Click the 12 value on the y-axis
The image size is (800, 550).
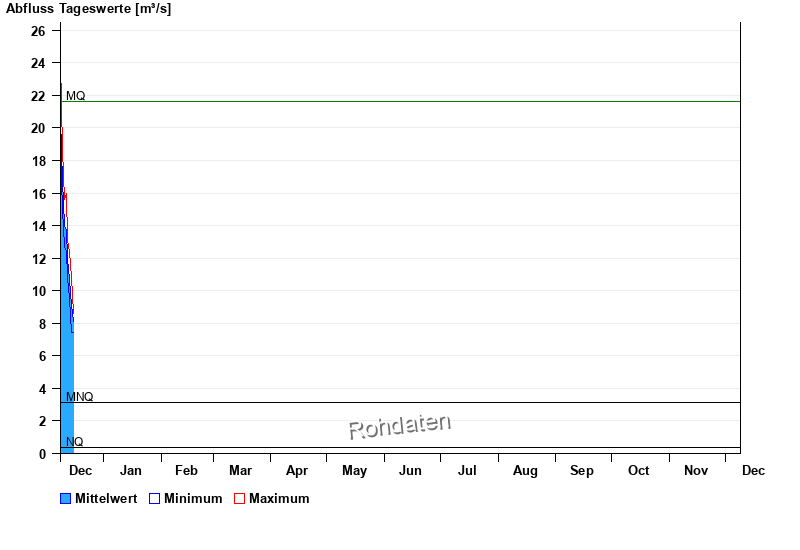pyautogui.click(x=38, y=259)
